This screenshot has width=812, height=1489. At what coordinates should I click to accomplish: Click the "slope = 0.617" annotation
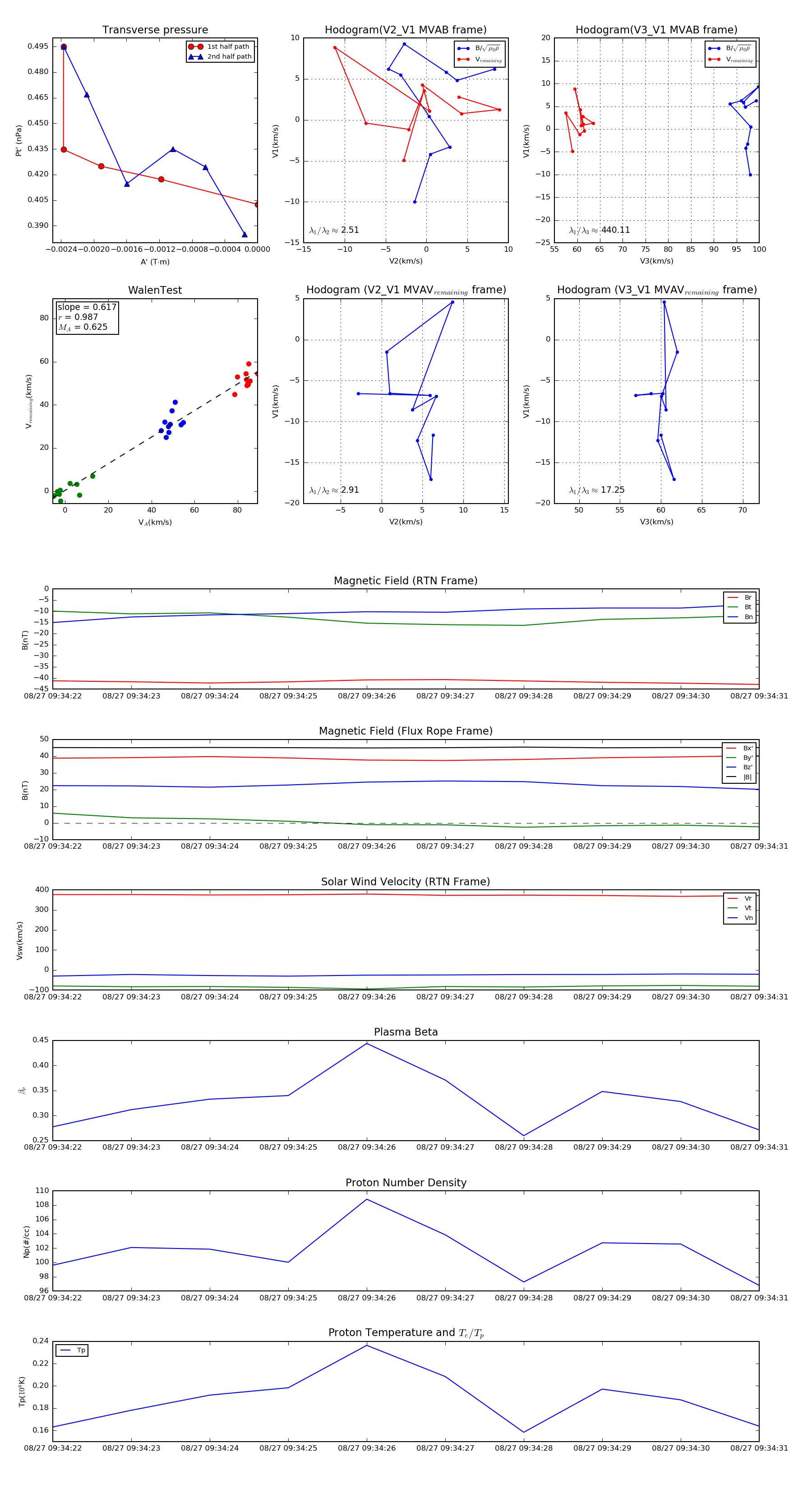coord(87,307)
